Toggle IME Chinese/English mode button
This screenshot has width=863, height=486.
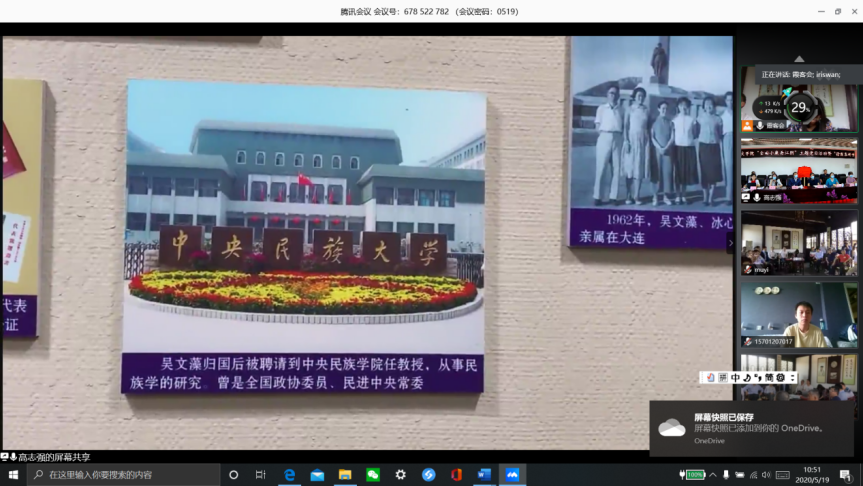735,378
